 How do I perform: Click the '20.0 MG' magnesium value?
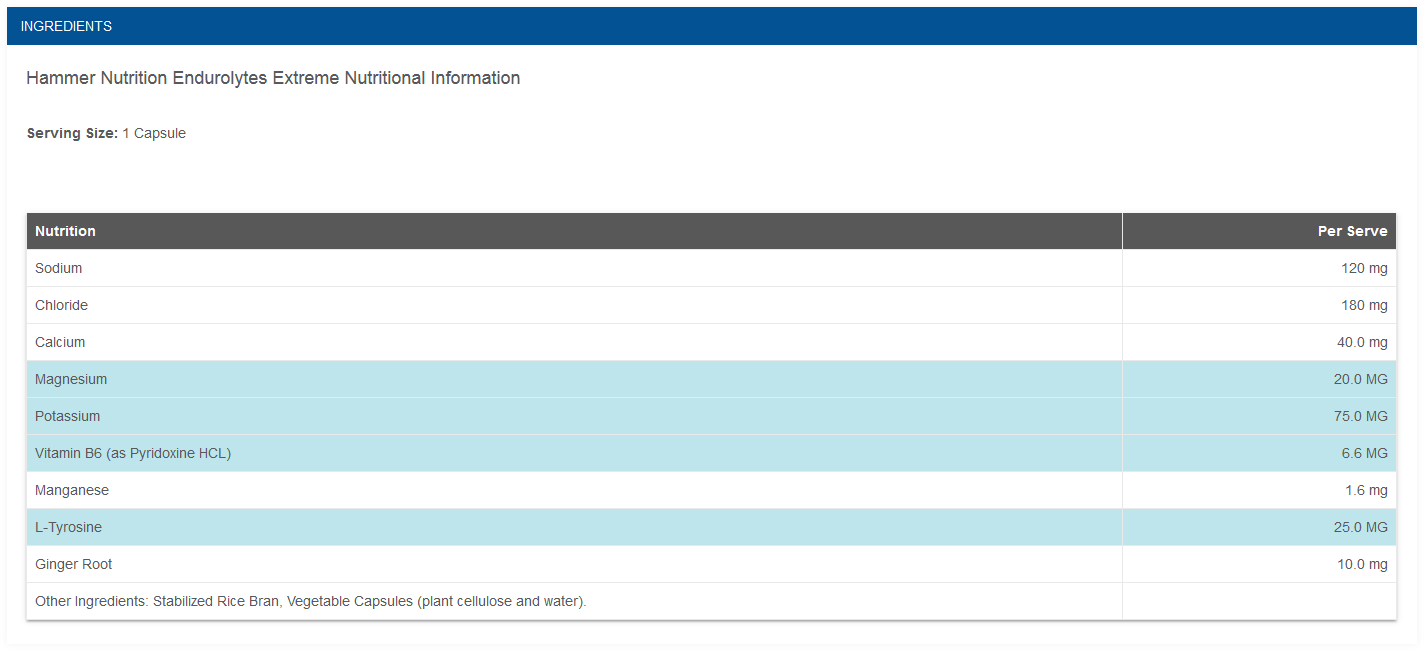click(1360, 379)
